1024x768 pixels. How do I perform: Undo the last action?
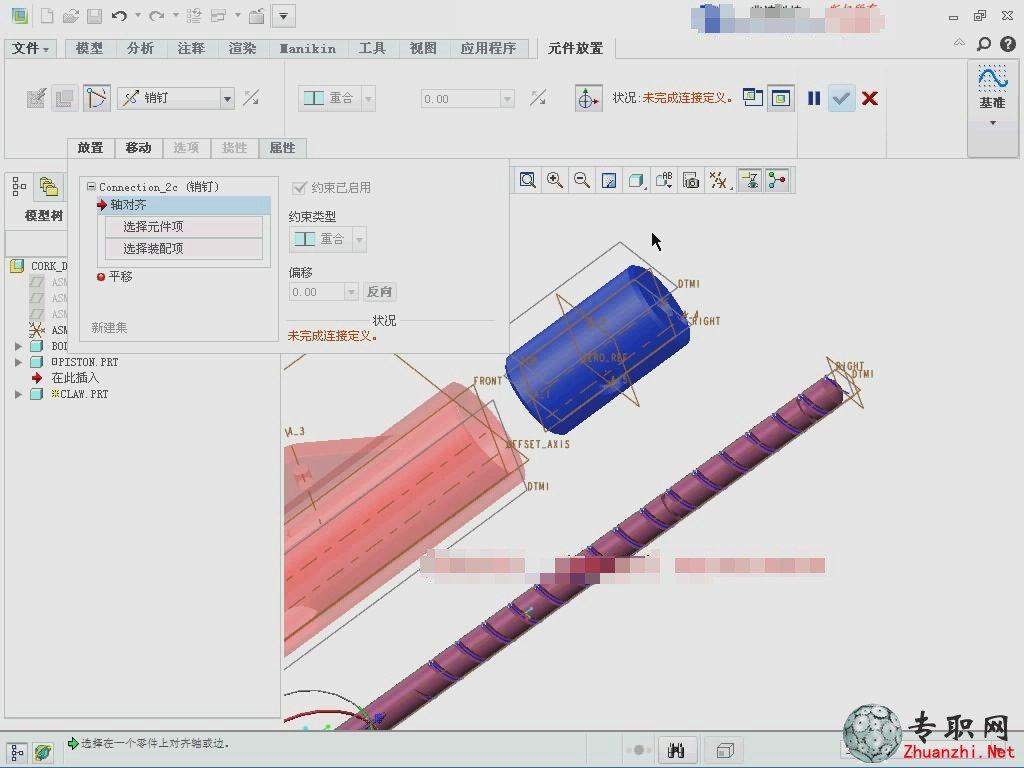click(x=119, y=16)
